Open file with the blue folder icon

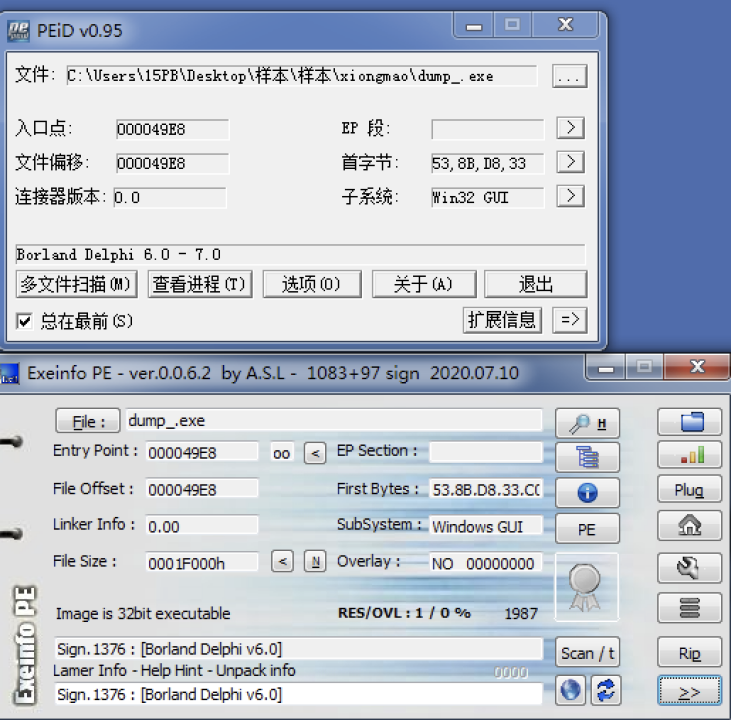pyautogui.click(x=689, y=422)
